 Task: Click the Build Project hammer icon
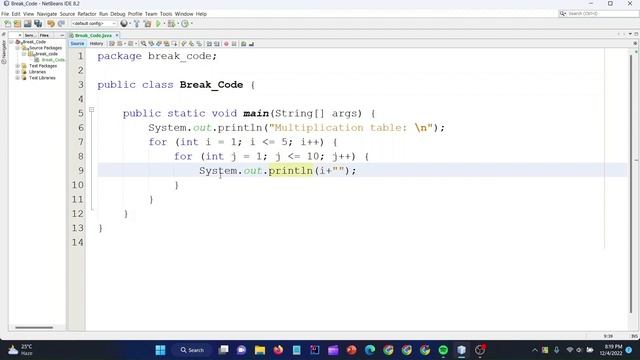(x=137, y=24)
